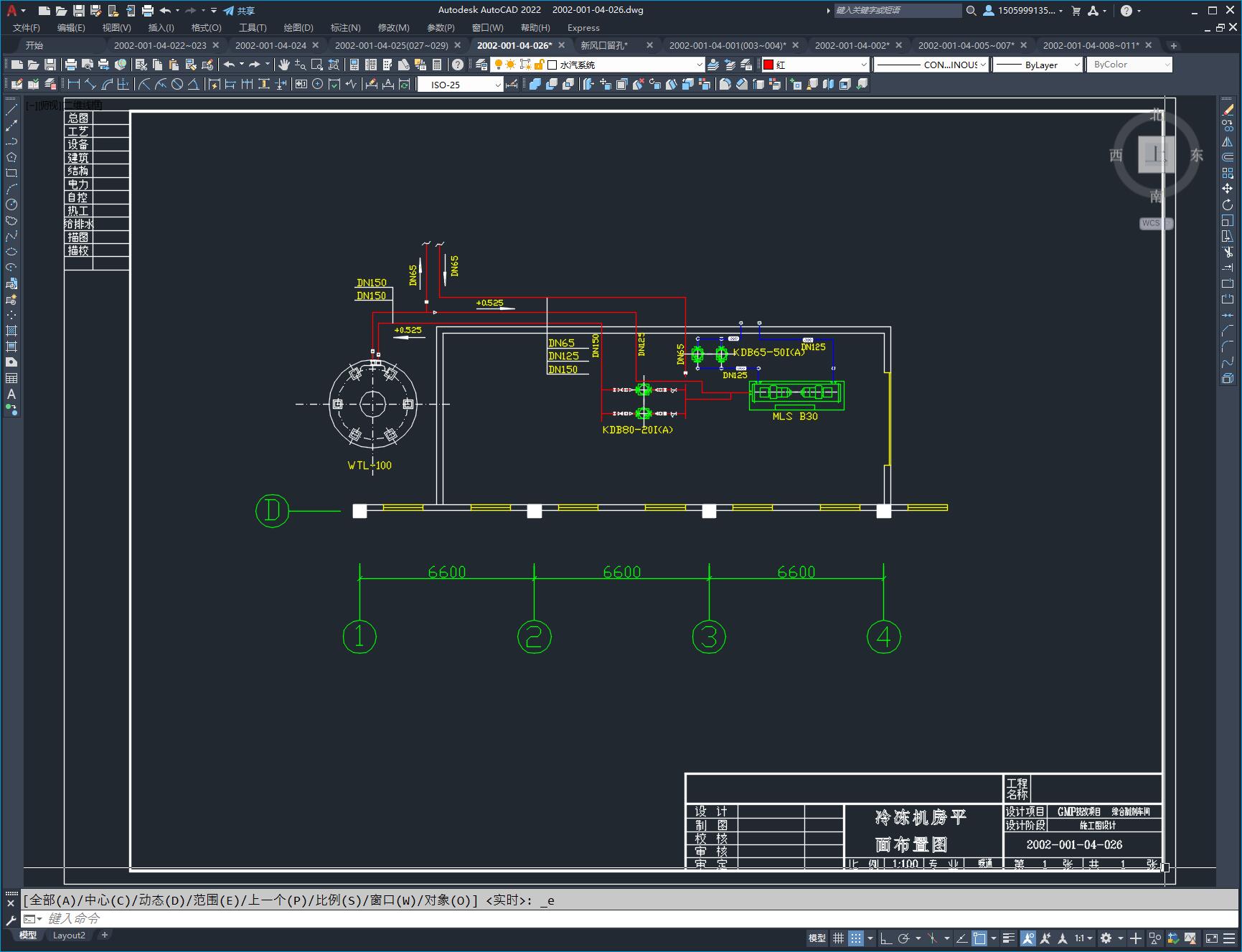Click the keyword search box in title bar
This screenshot has height=952, width=1242.
(x=898, y=10)
